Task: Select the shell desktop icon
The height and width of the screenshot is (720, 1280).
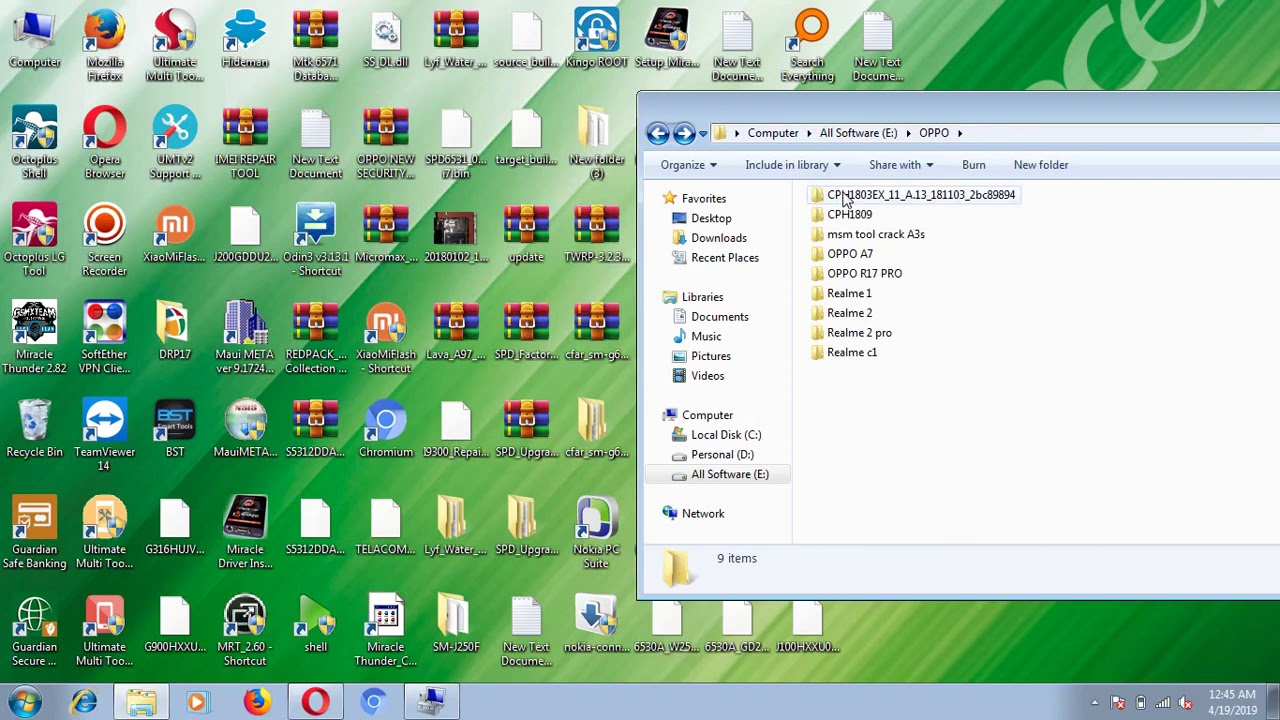Action: coord(315,625)
